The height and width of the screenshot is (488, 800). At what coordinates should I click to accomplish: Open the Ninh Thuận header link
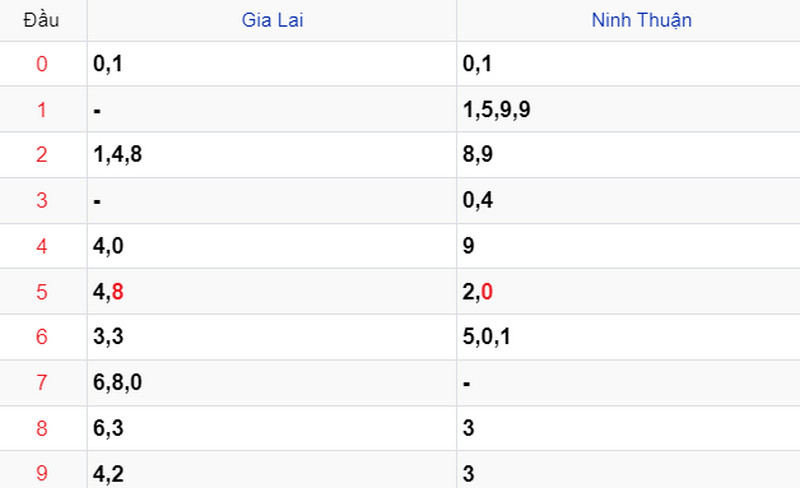tap(641, 20)
